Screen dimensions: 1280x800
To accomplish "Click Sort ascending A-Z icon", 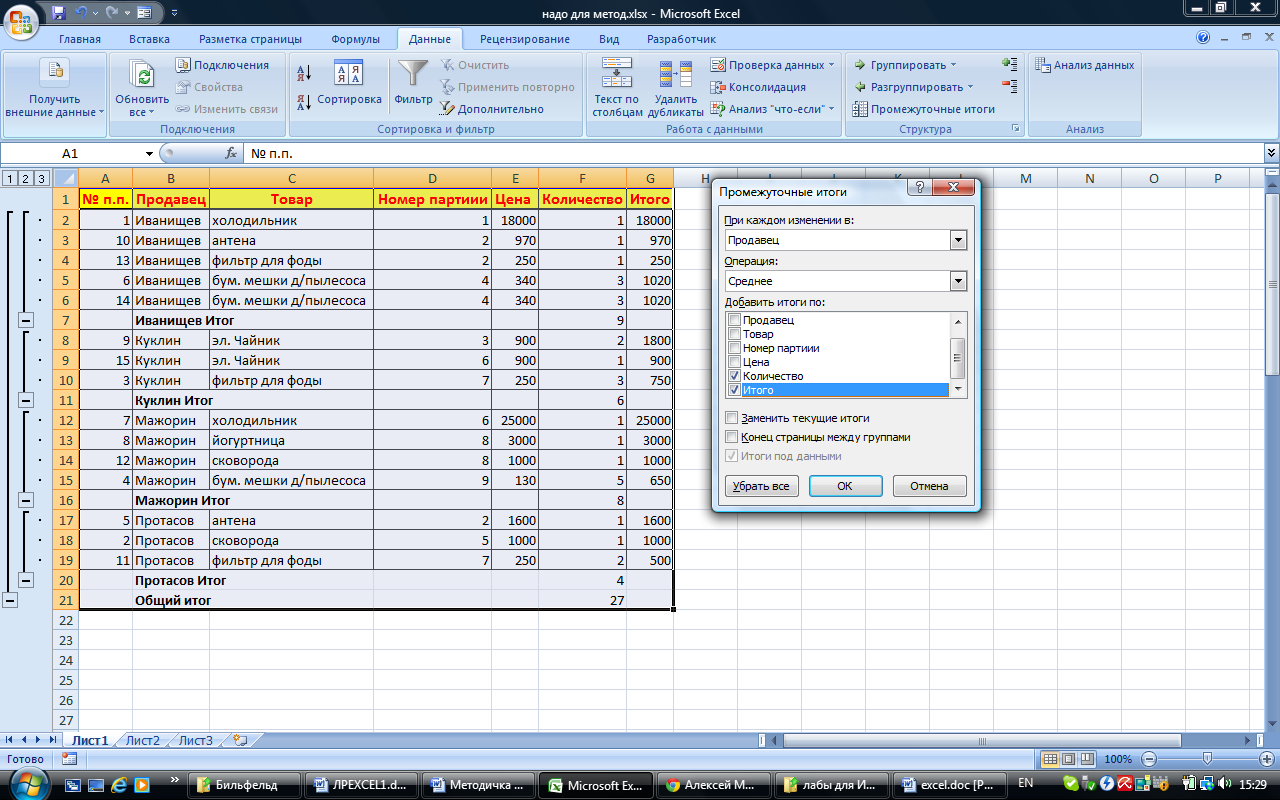I will click(305, 73).
